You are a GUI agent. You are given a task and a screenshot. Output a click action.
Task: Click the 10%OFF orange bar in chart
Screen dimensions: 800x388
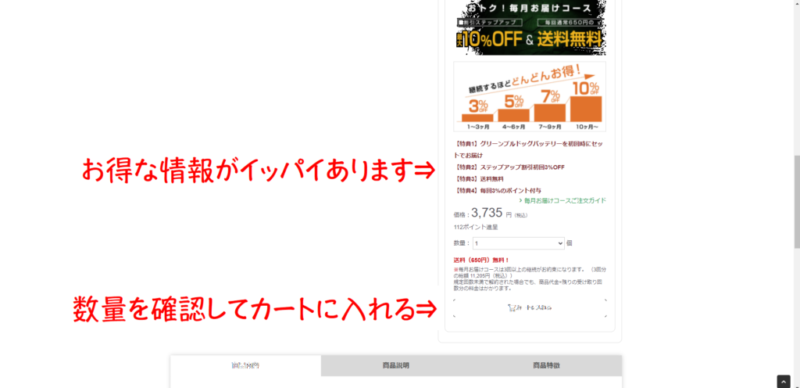[x=586, y=109]
